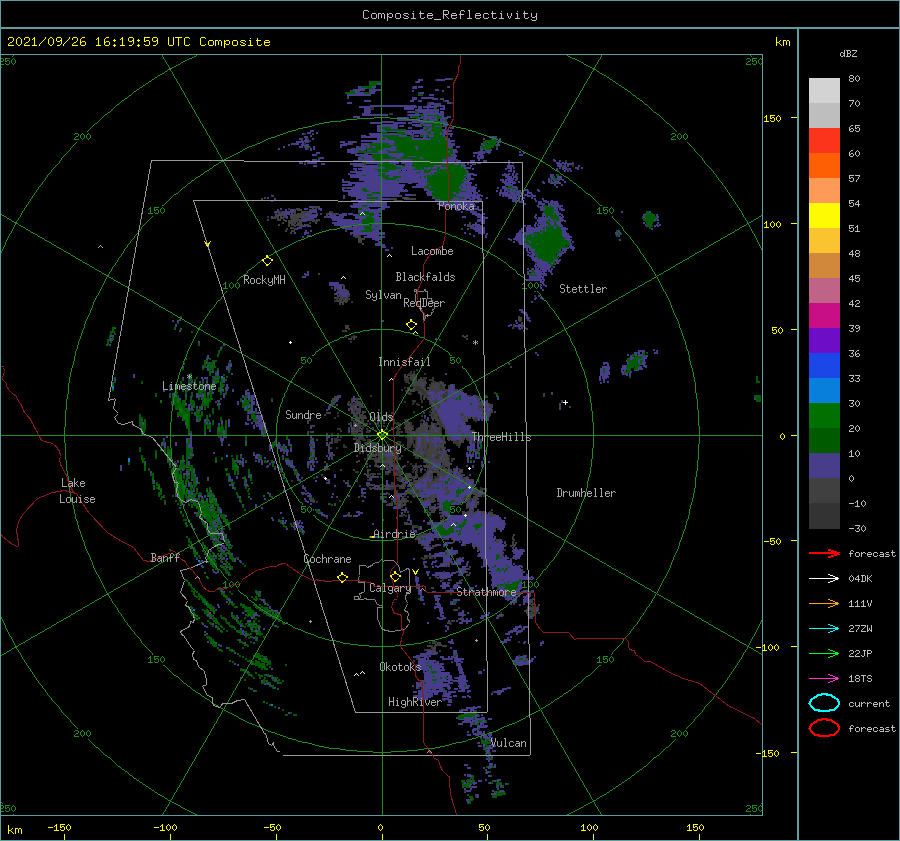Click the Strathmore label
This screenshot has height=841, width=900.
coord(486,591)
